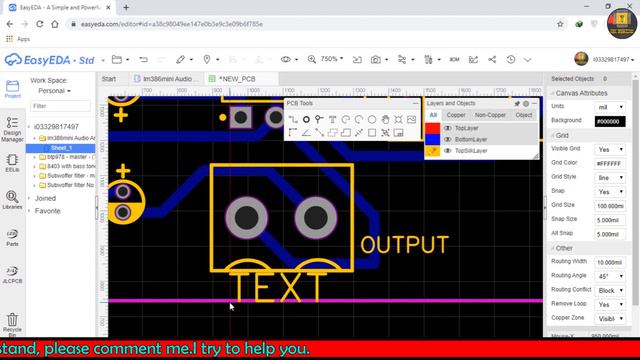Select the Protractor angle tool in PCB Tools
The width and height of the screenshot is (640, 360).
(x=306, y=133)
